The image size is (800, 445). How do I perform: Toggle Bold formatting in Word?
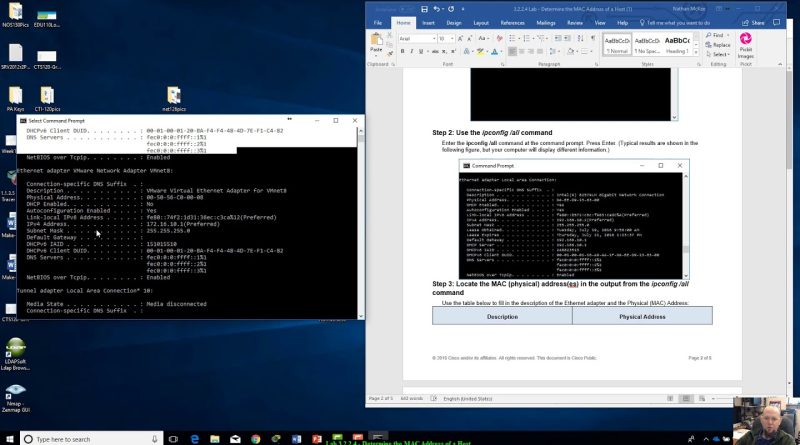(x=403, y=52)
